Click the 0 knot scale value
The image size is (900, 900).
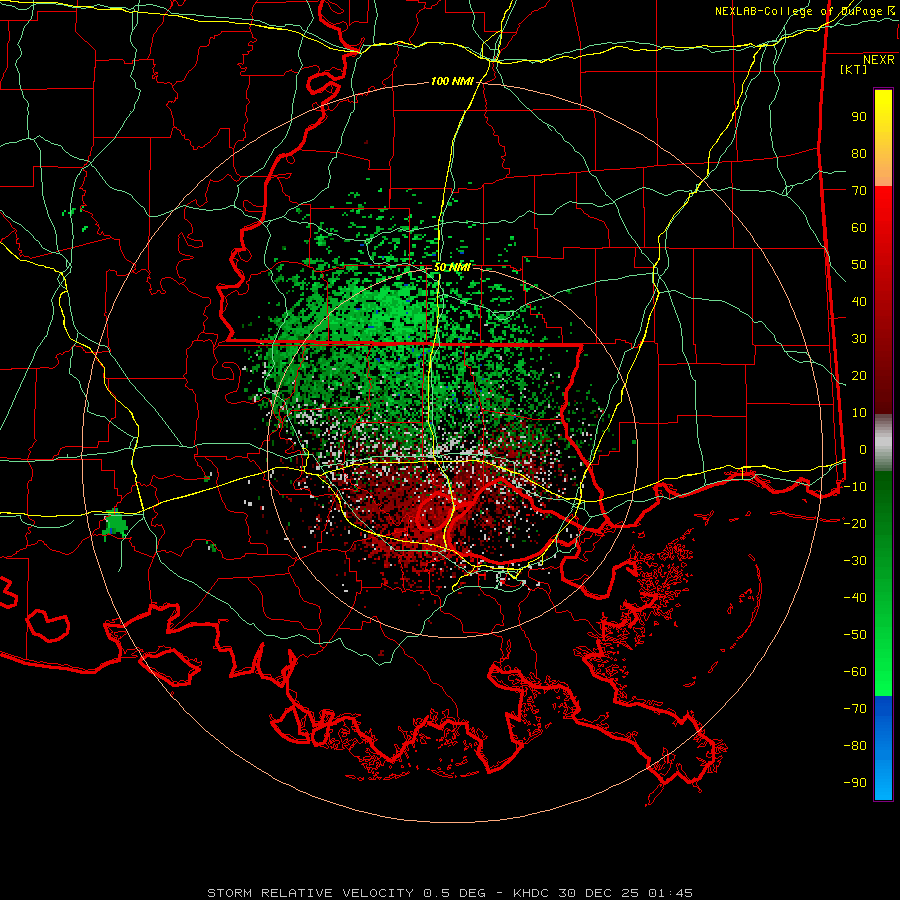[863, 450]
